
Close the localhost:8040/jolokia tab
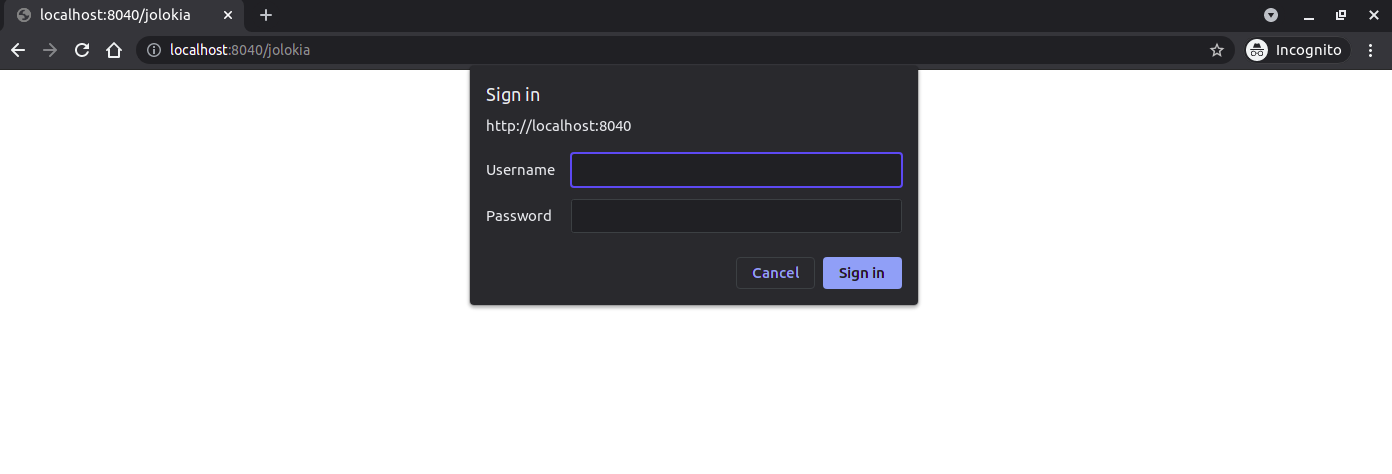click(x=228, y=15)
